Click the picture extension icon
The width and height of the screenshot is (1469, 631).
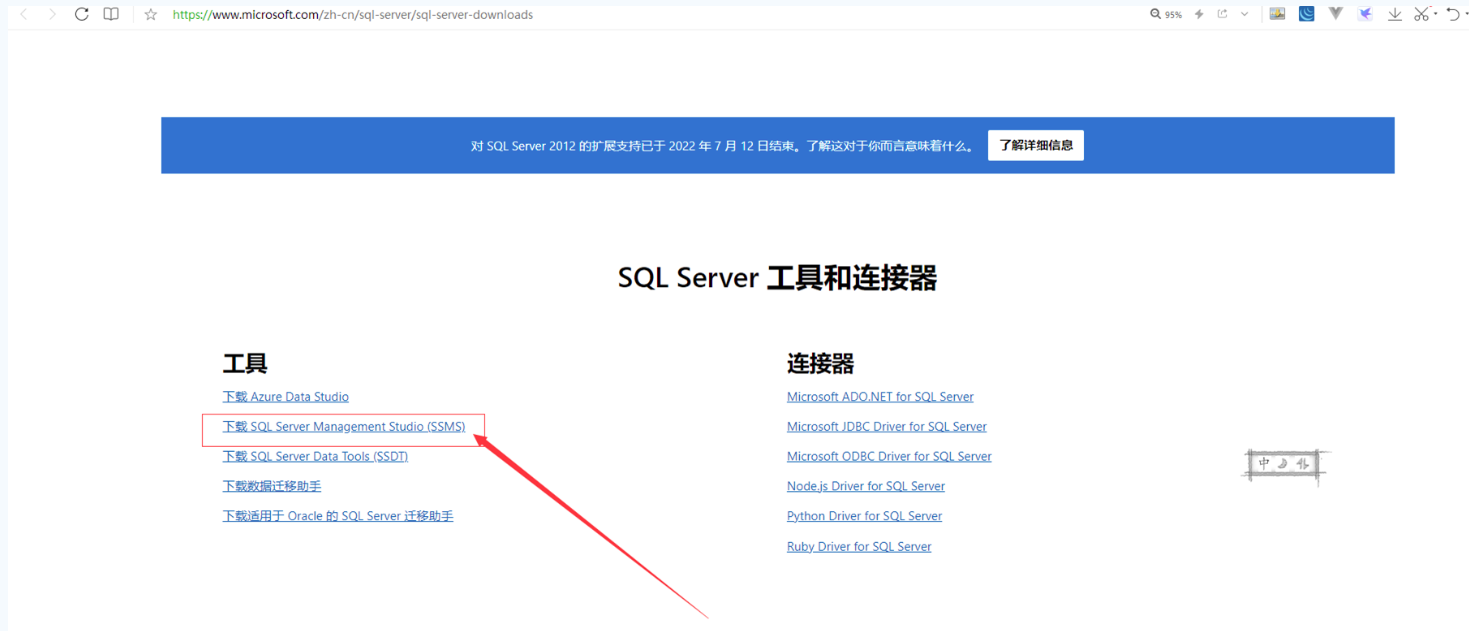1277,14
